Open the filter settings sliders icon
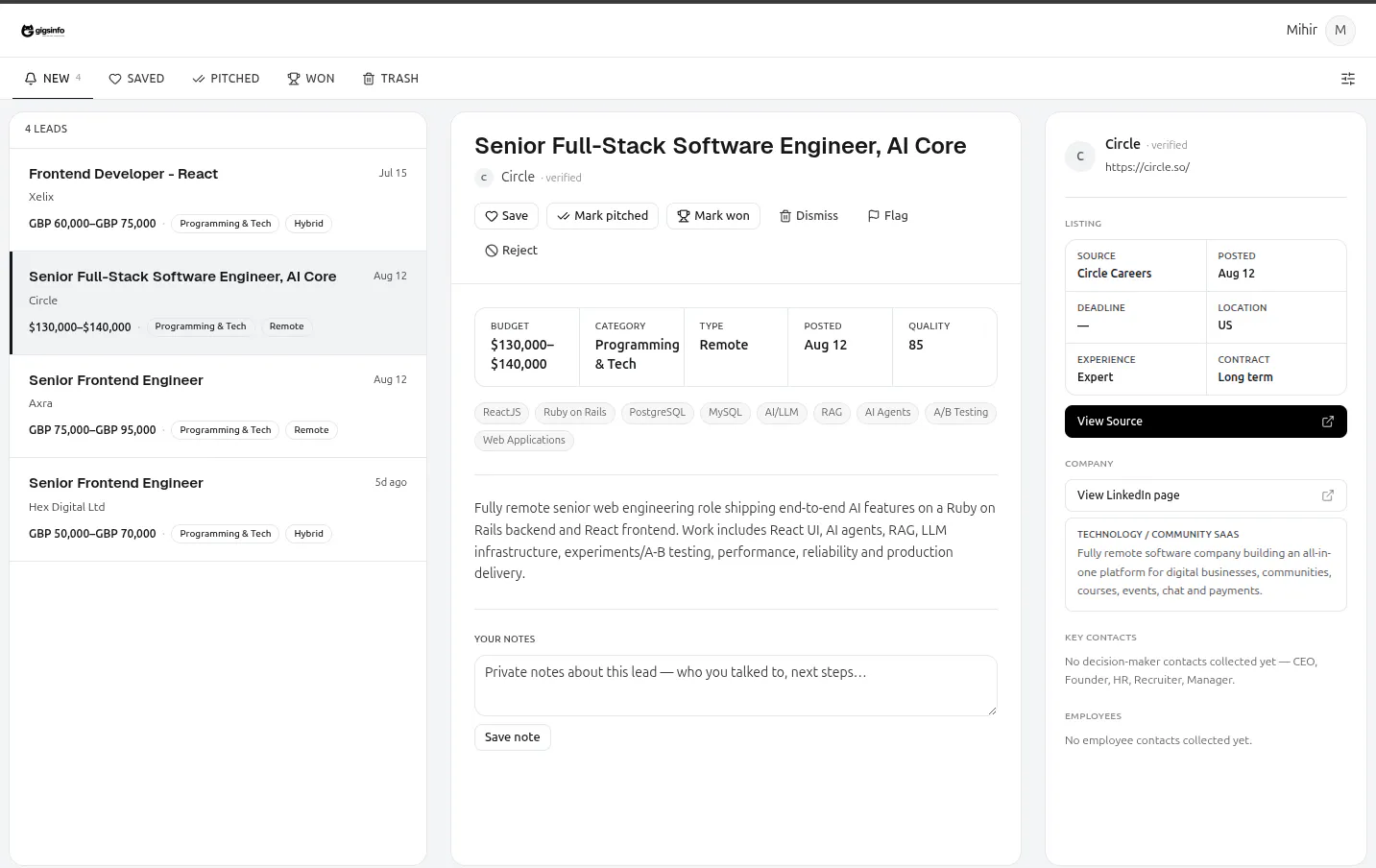Viewport: 1376px width, 868px height. (x=1348, y=79)
